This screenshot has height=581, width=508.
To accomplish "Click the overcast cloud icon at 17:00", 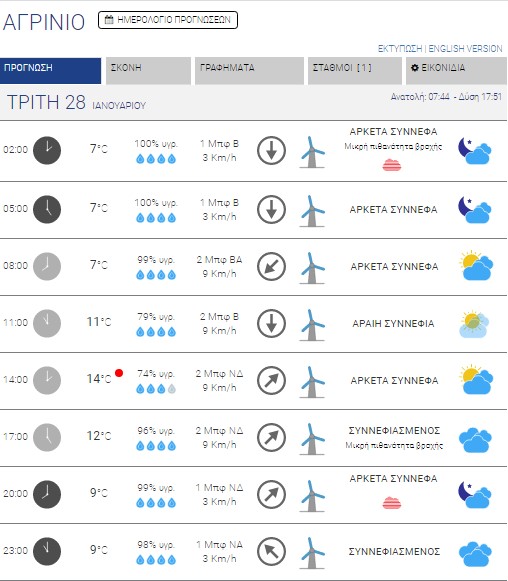I will [x=475, y=440].
